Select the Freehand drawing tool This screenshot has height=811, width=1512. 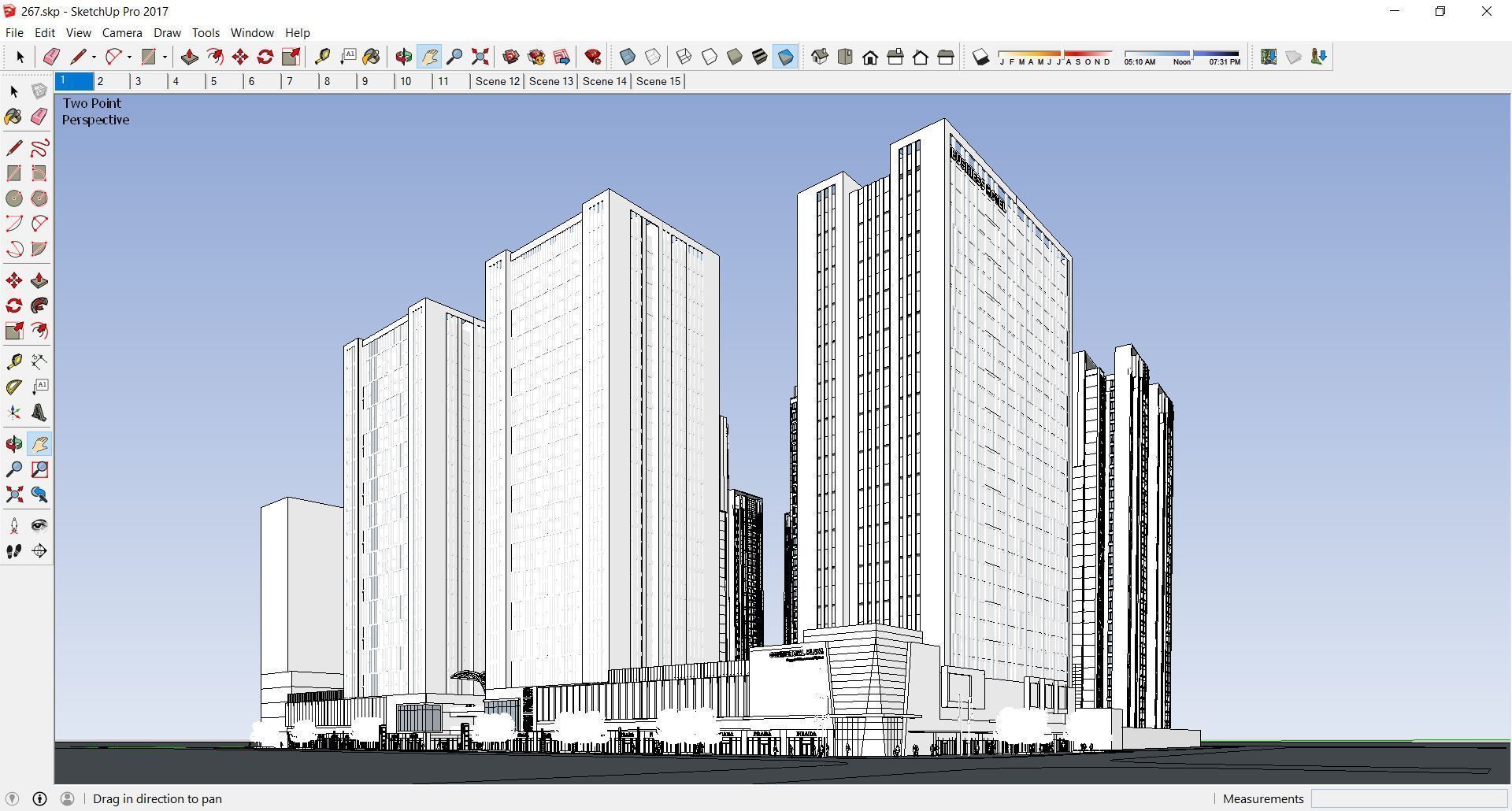pos(39,148)
